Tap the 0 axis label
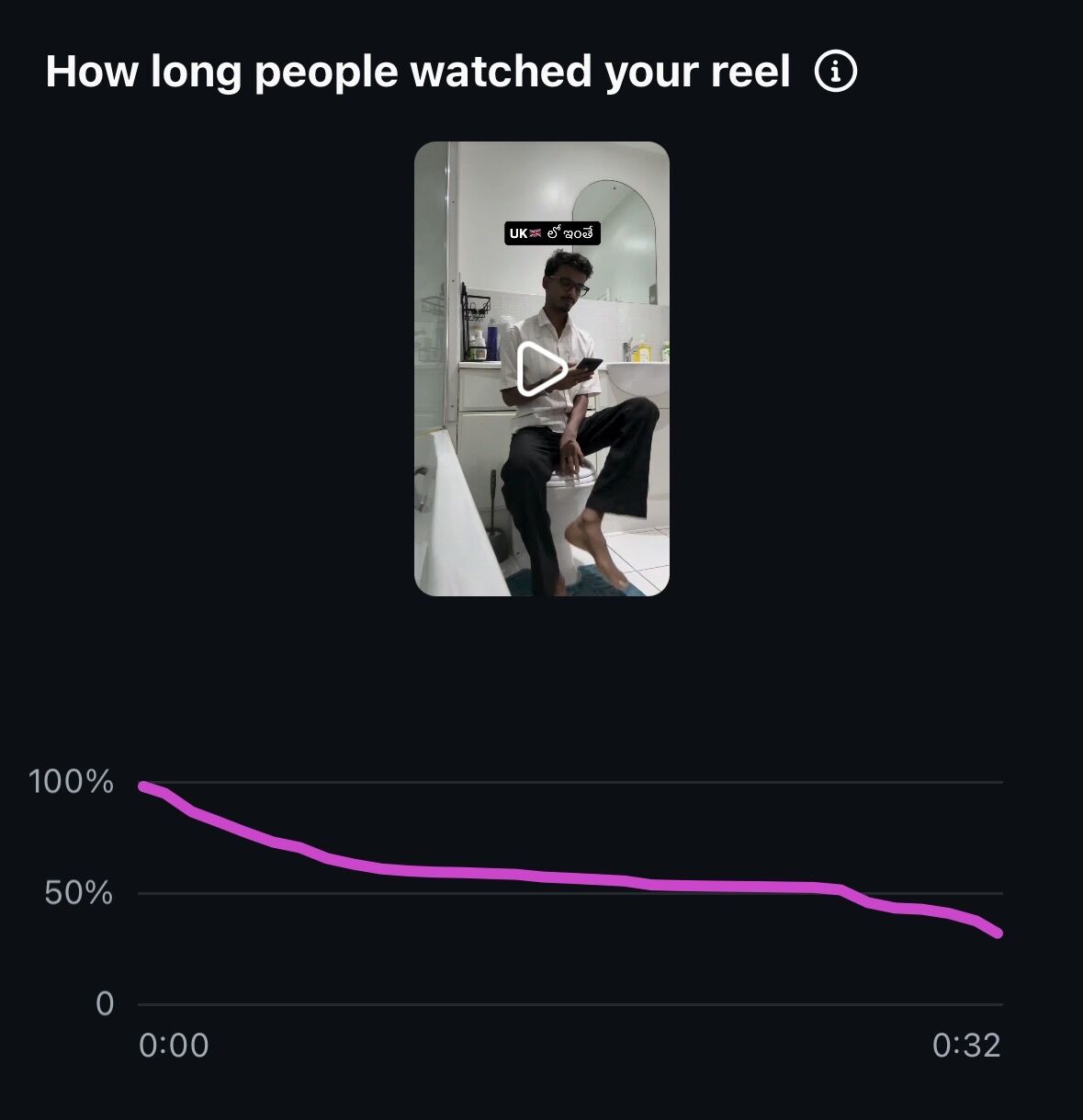Screen dimensions: 1083x1120 coord(105,1004)
